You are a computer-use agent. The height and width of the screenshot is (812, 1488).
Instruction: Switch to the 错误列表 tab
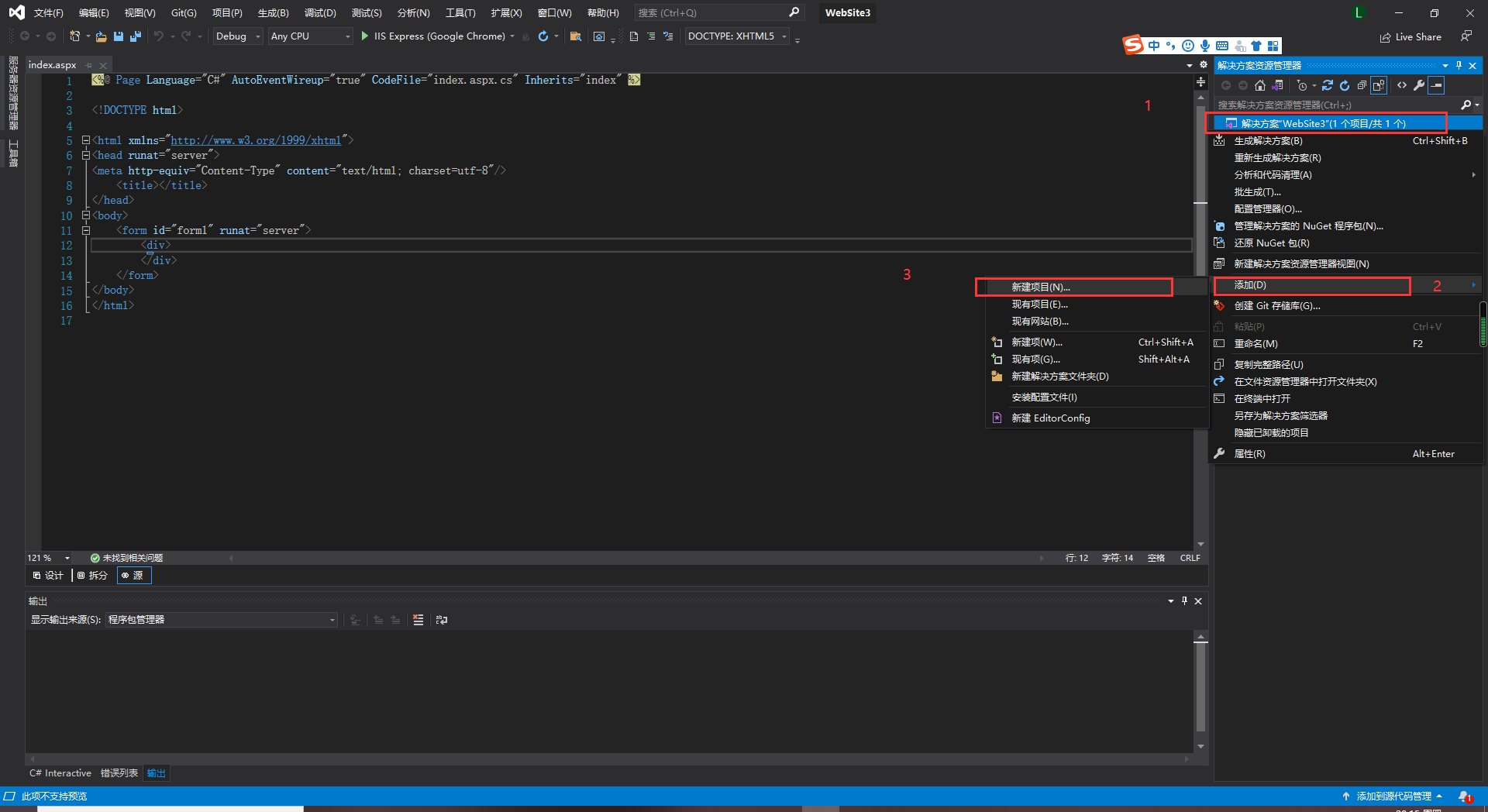point(119,773)
